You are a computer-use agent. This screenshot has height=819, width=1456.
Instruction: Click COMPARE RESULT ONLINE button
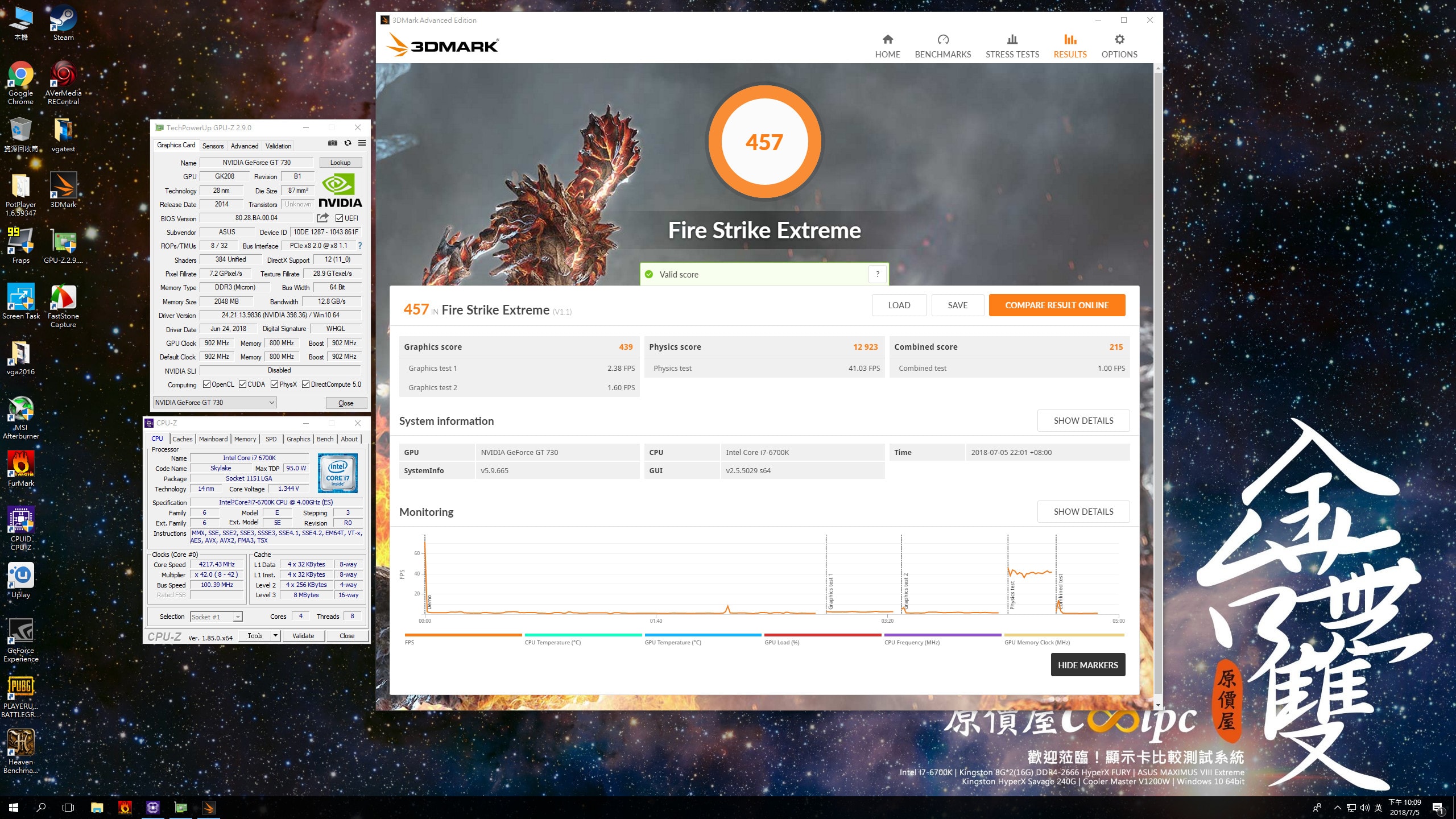pyautogui.click(x=1057, y=305)
